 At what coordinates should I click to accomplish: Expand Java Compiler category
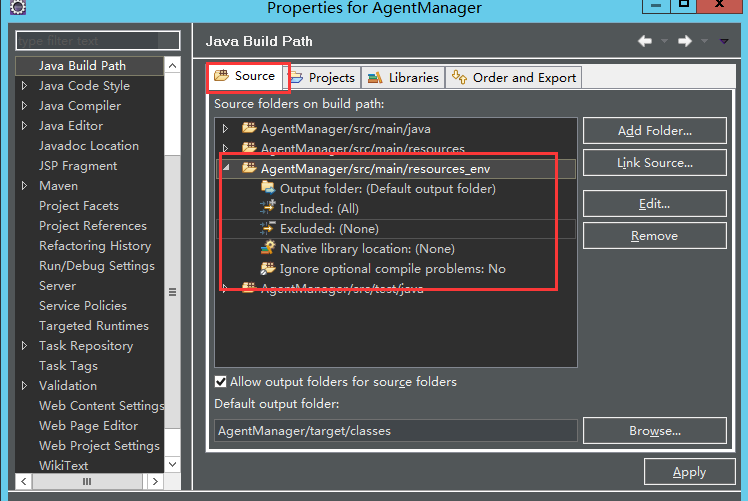pos(24,106)
